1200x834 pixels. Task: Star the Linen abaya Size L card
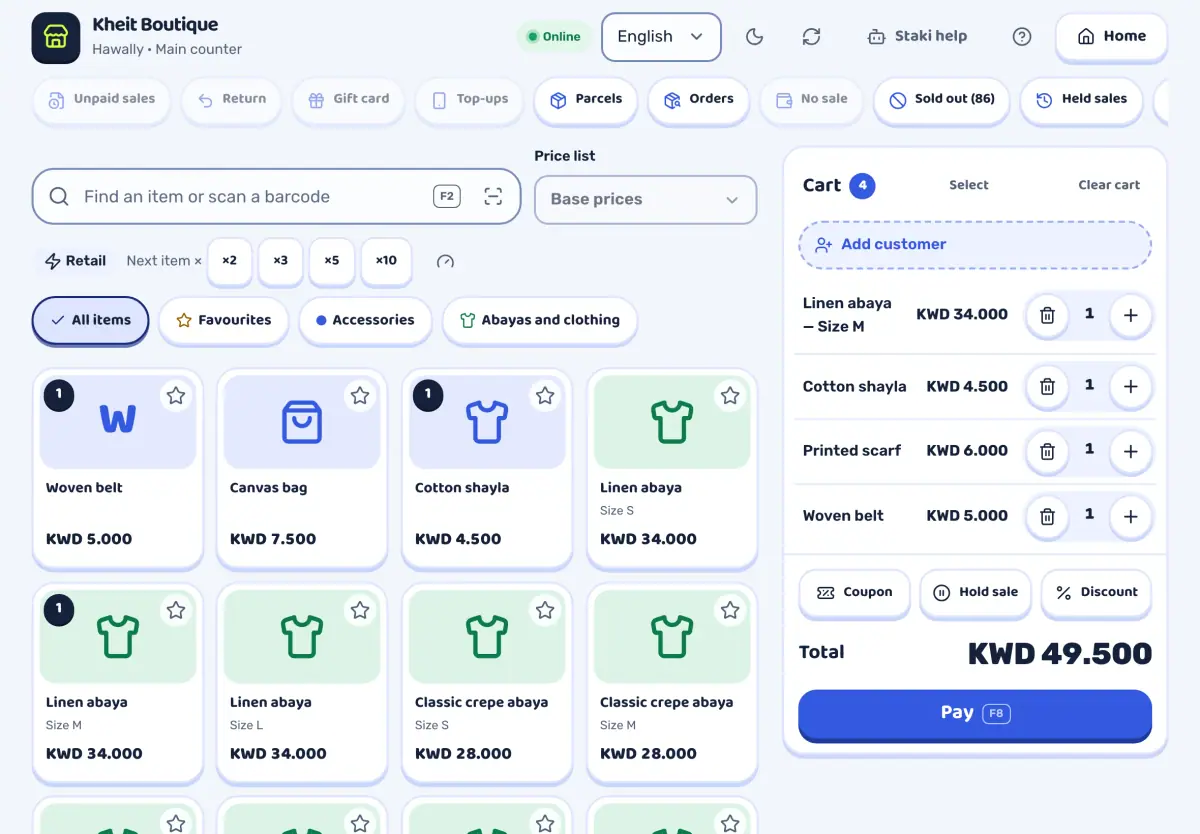[360, 610]
